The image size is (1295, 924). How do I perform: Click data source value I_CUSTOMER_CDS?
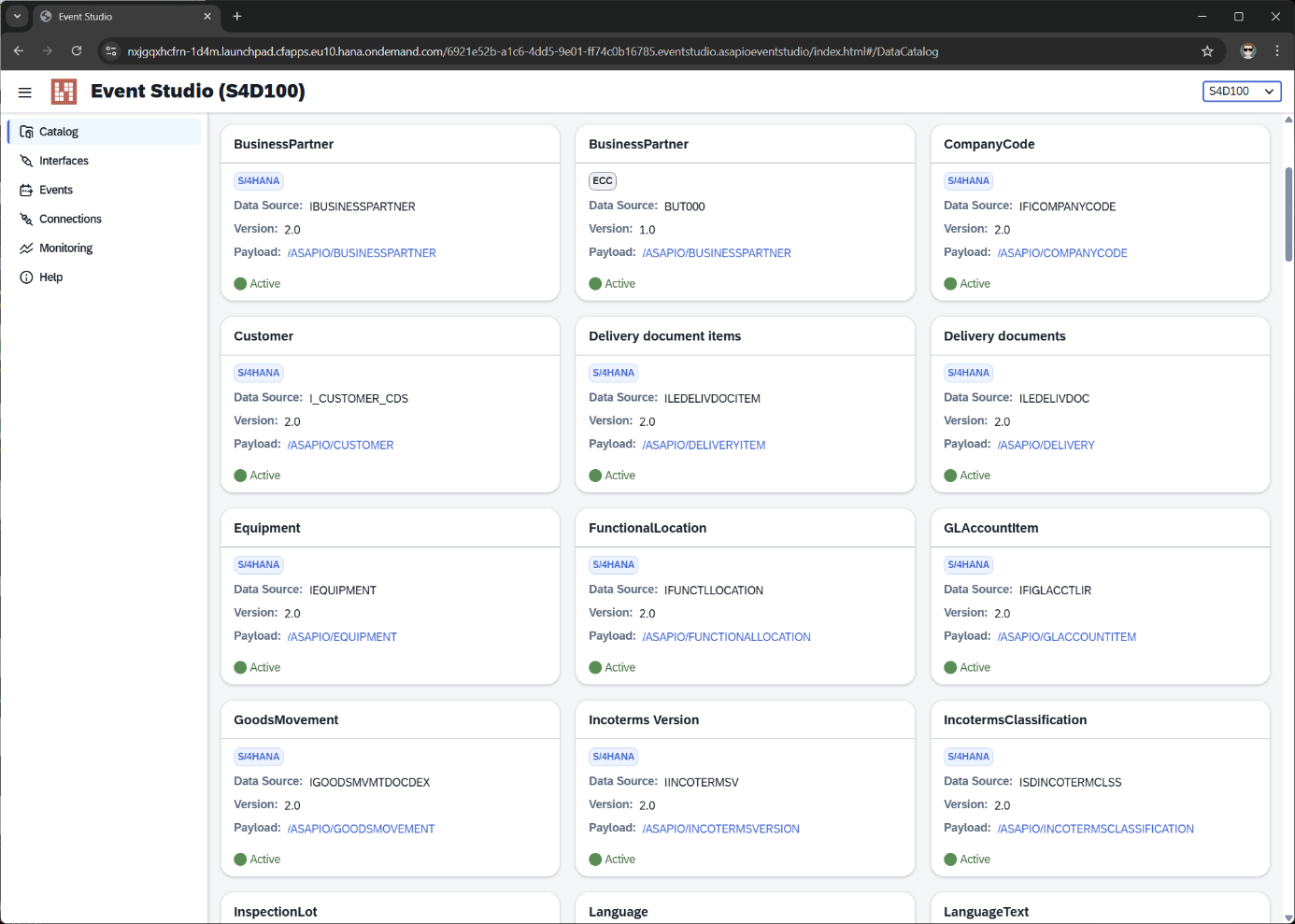[359, 399]
